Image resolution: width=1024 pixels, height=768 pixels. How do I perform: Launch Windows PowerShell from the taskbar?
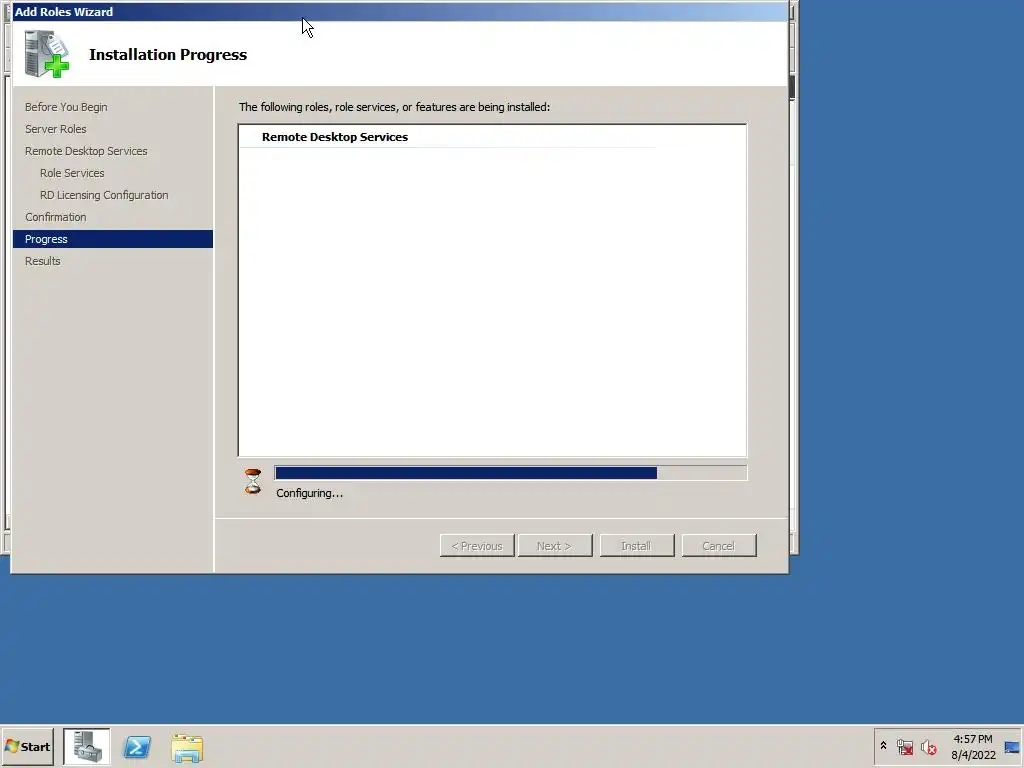(x=137, y=746)
